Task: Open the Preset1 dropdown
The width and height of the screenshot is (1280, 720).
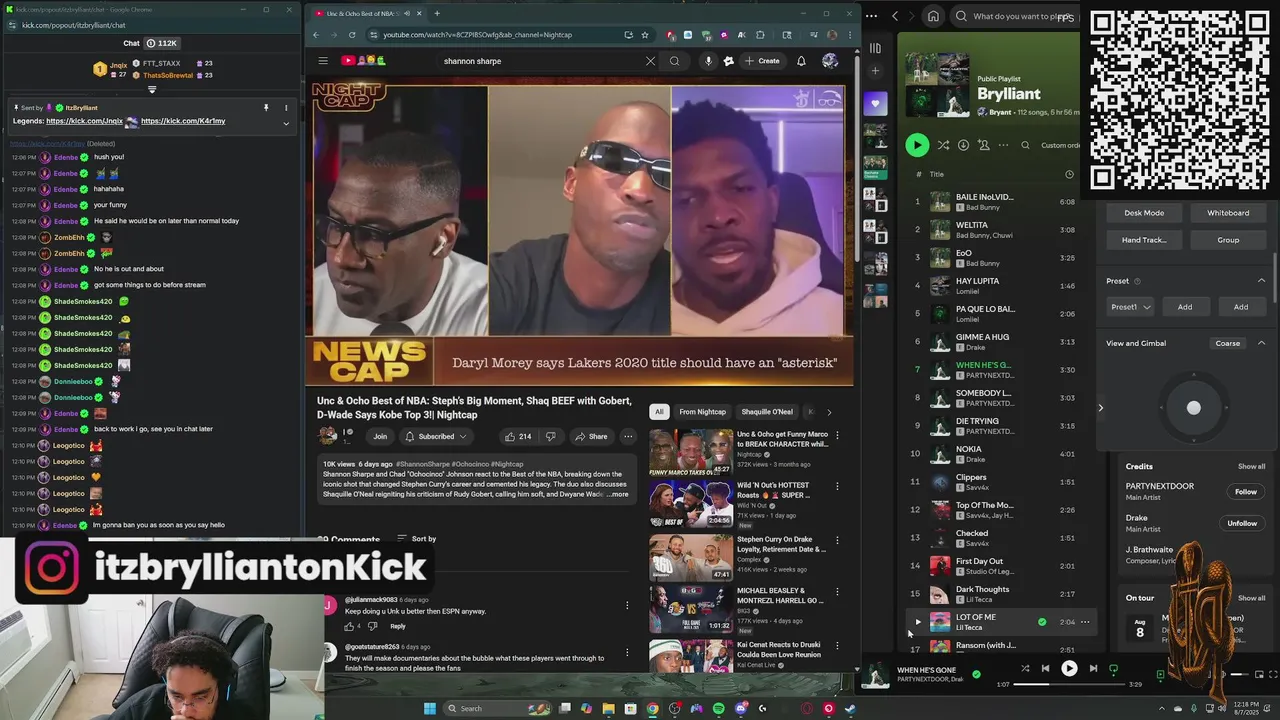Action: click(x=1130, y=307)
